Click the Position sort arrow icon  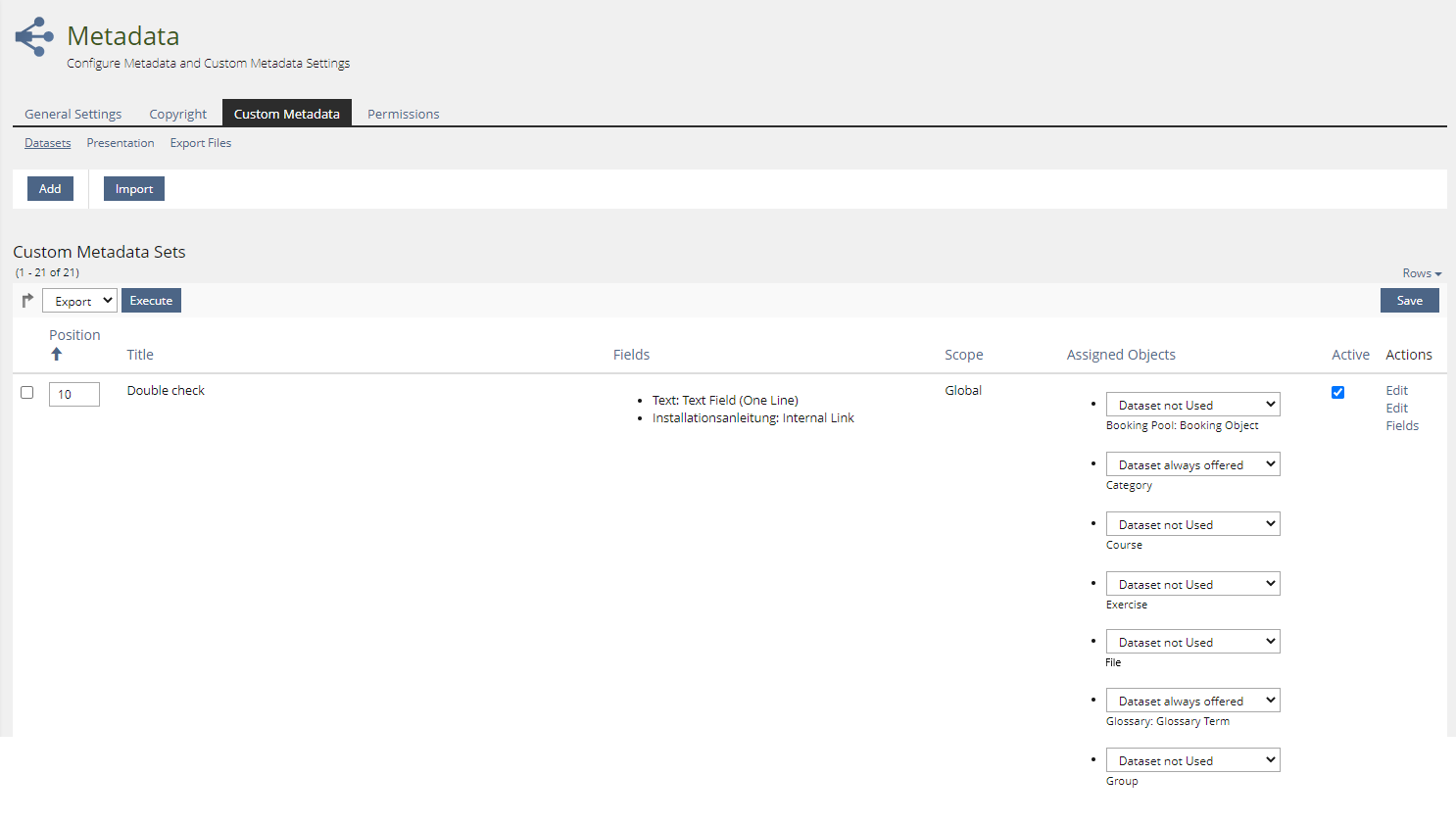[x=57, y=355]
